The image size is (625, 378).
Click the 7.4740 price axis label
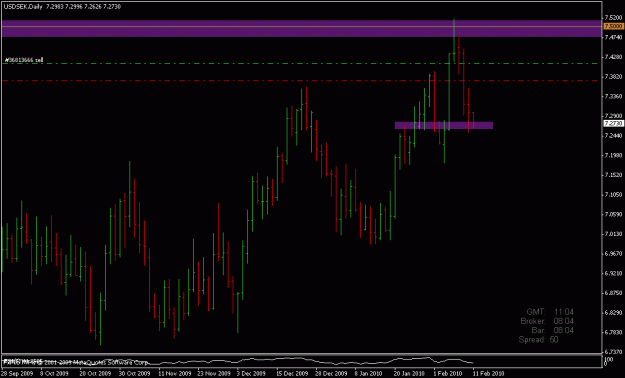(613, 37)
